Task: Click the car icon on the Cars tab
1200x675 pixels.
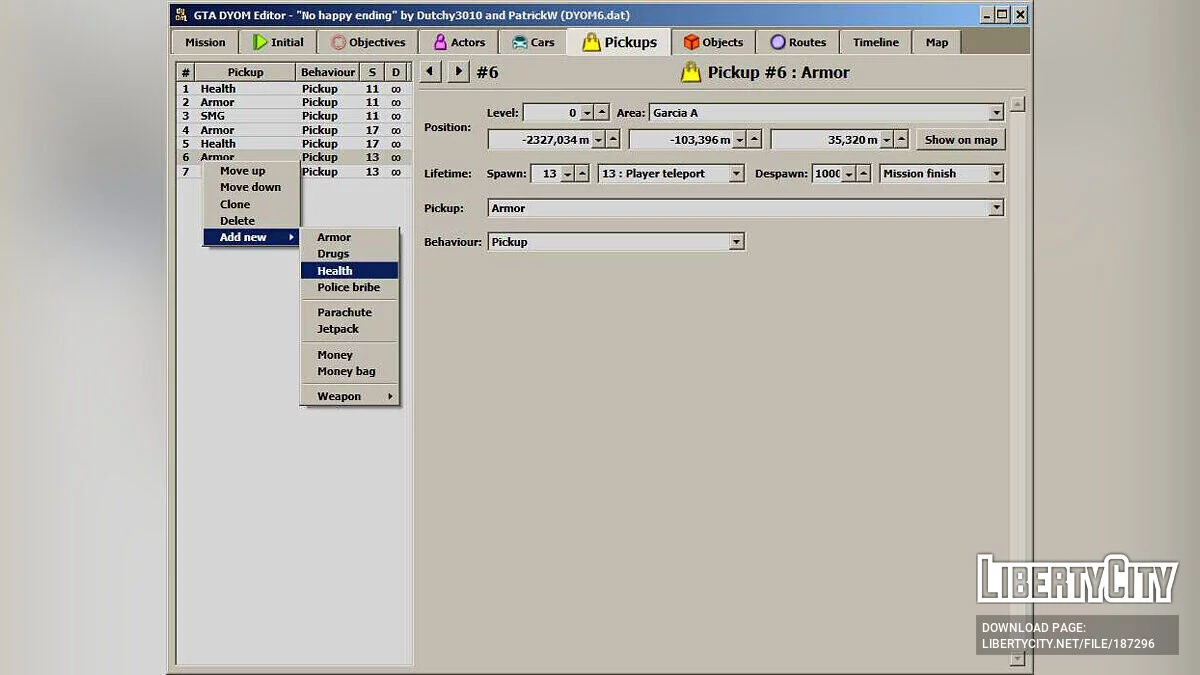Action: (519, 42)
